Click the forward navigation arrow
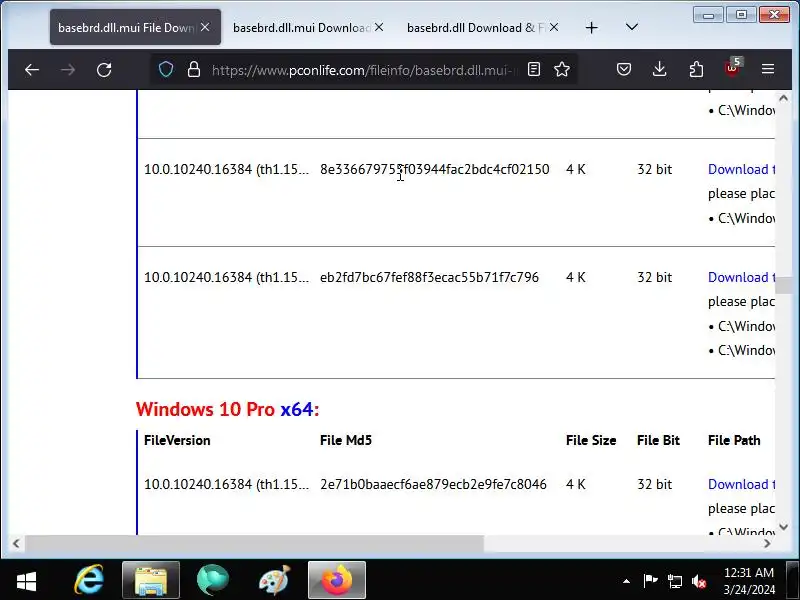This screenshot has width=800, height=600. 68,69
